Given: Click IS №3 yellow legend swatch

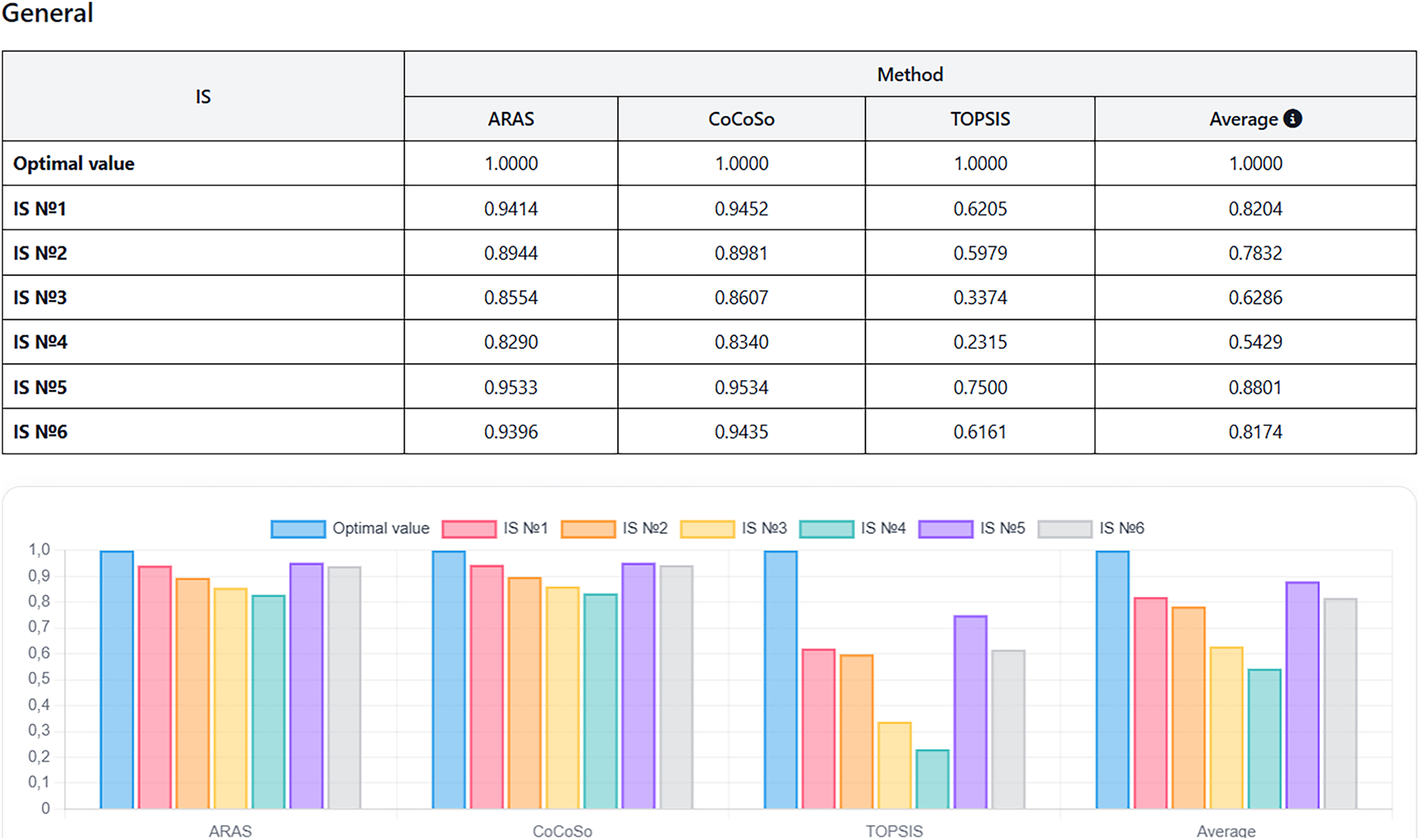Looking at the screenshot, I should click(x=707, y=529).
